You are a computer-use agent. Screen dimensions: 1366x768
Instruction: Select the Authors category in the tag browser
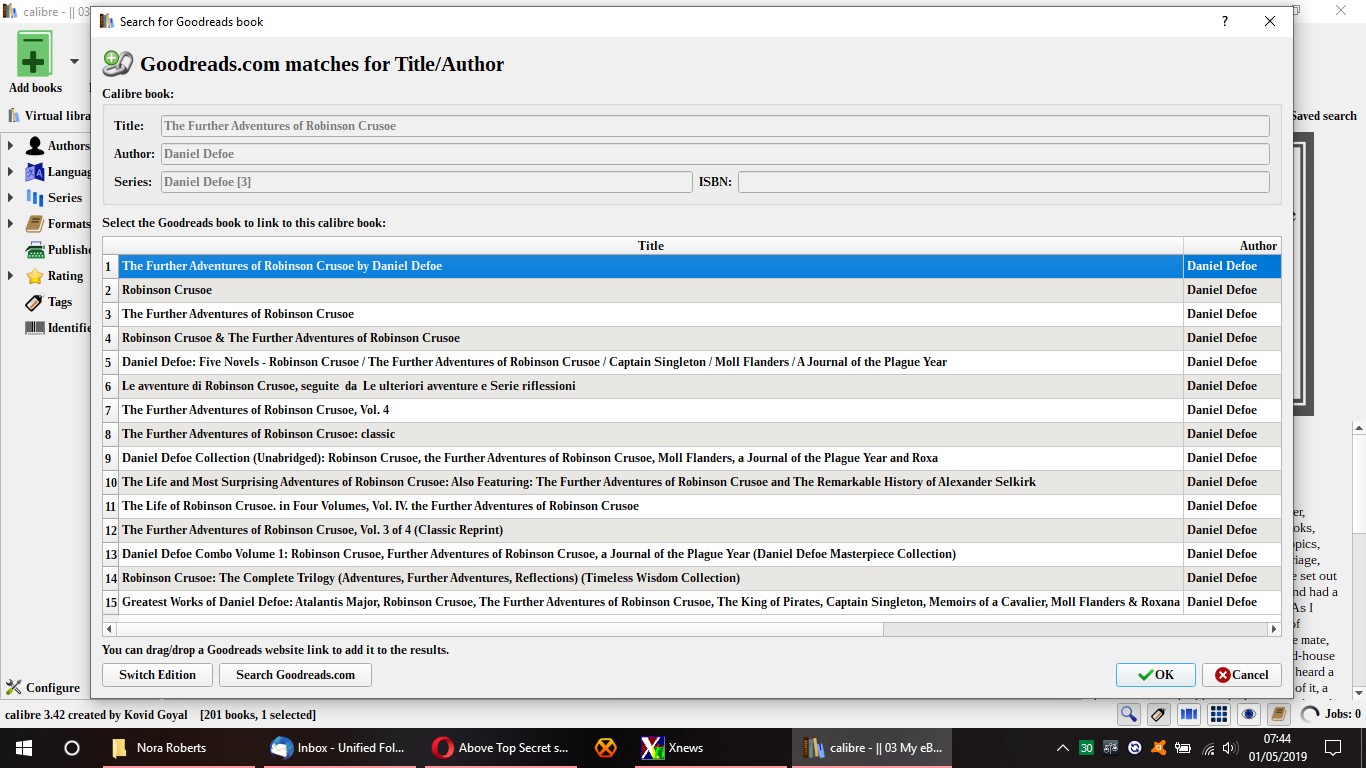57,146
